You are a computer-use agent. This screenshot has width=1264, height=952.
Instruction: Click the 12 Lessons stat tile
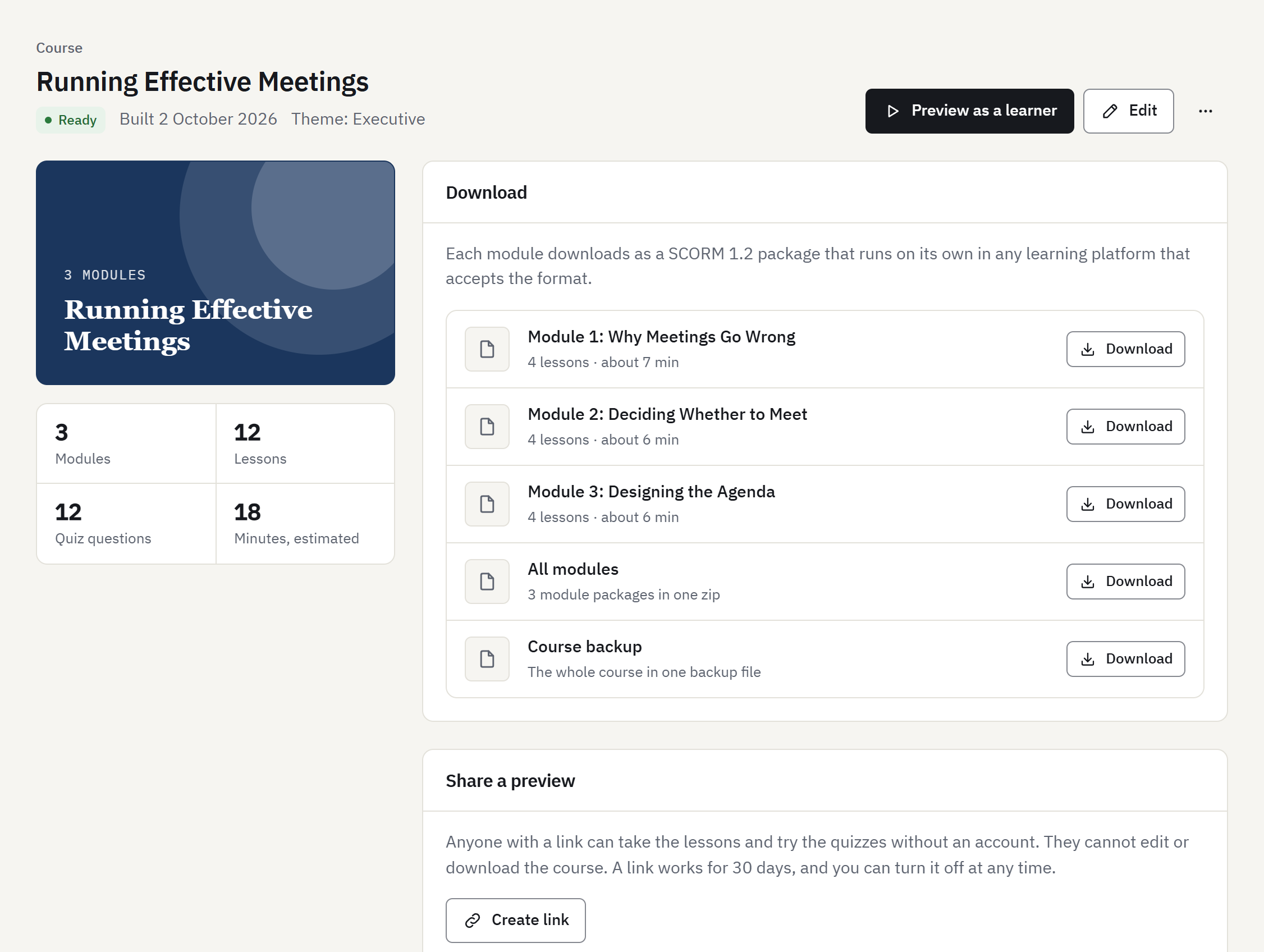[x=305, y=443]
